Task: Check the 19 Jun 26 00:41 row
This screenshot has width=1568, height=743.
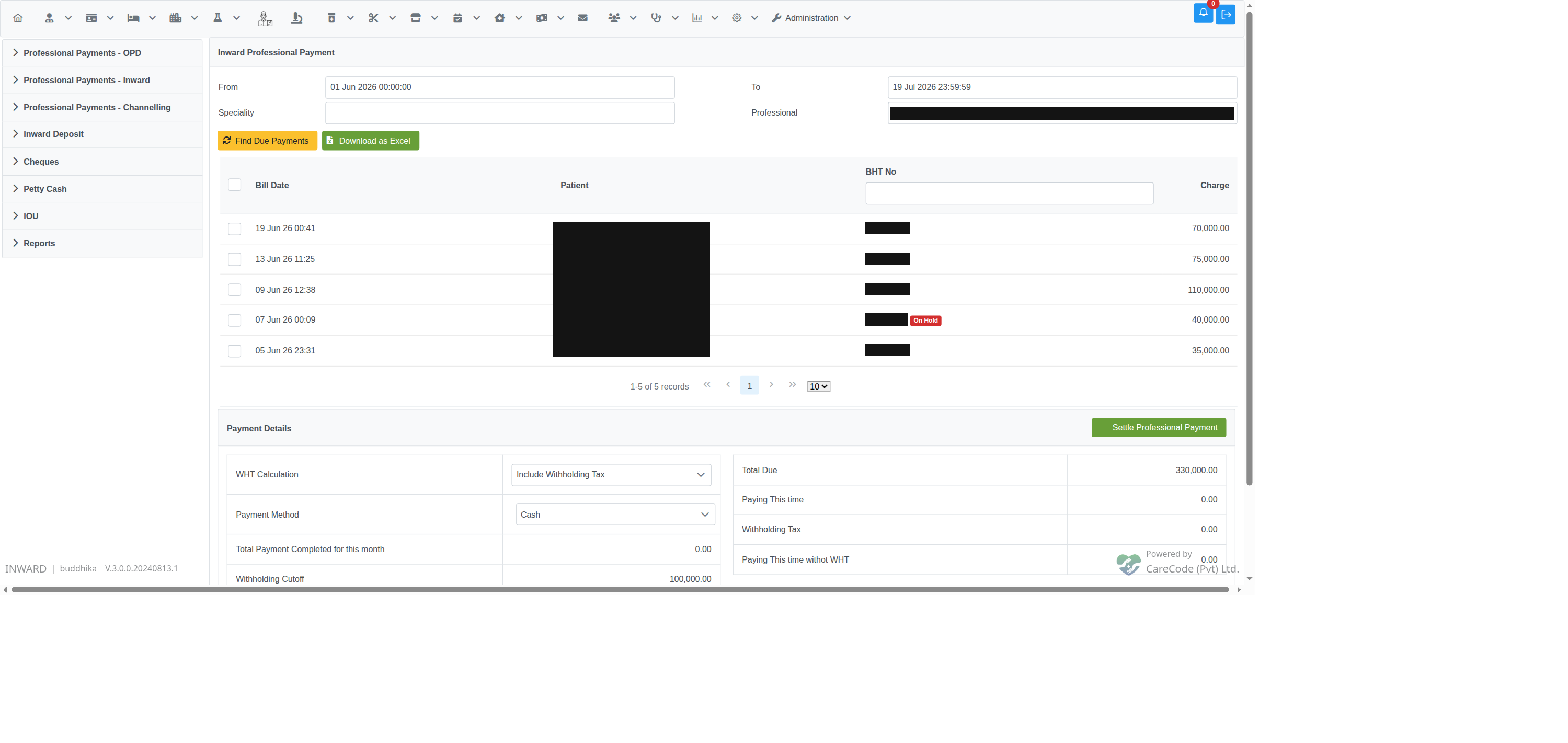Action: 234,229
